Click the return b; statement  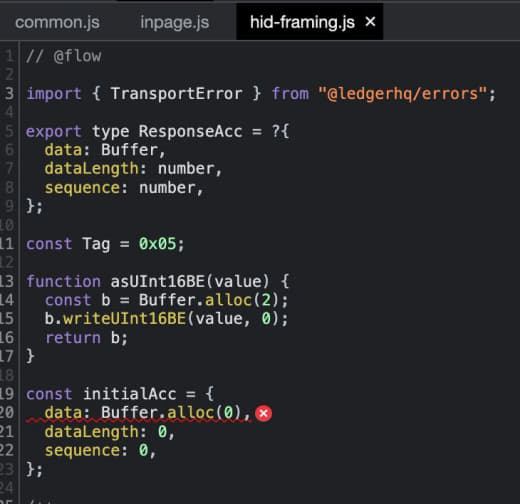coord(87,338)
